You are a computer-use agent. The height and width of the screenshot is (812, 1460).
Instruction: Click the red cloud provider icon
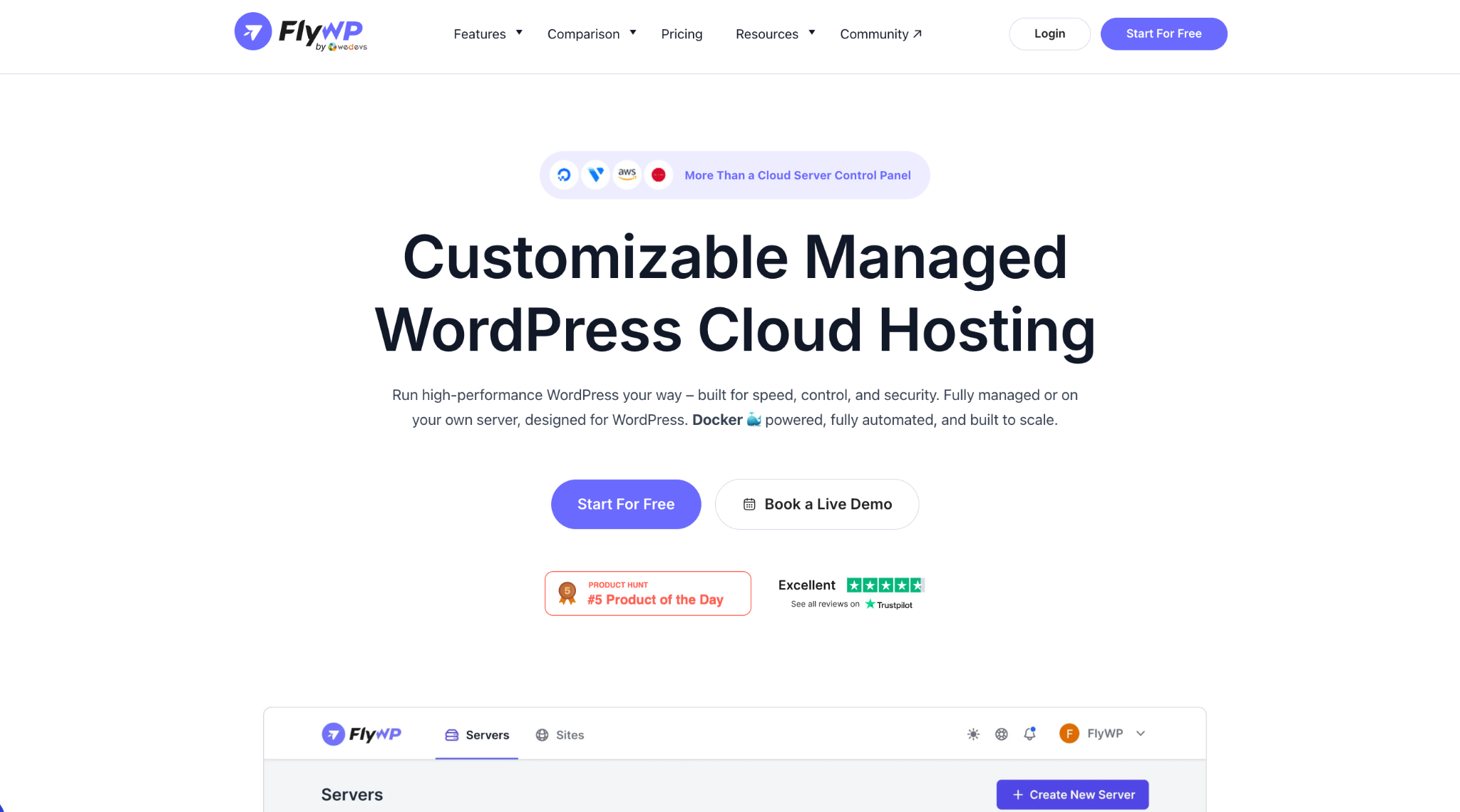click(x=659, y=175)
